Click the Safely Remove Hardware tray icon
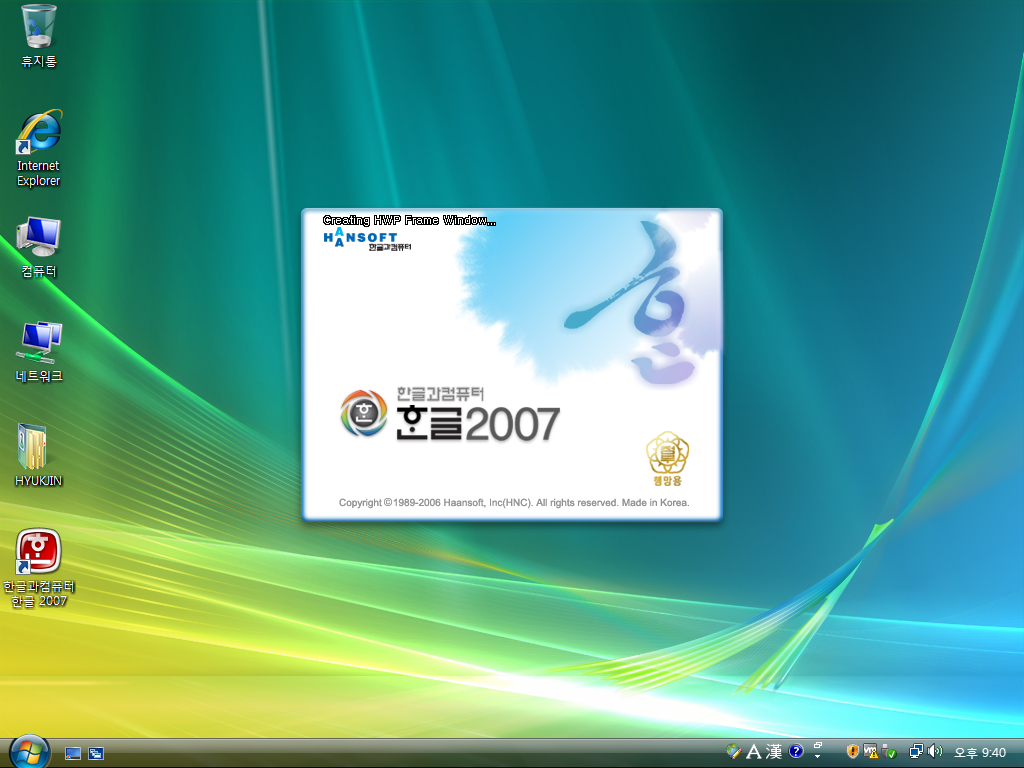The width and height of the screenshot is (1024, 768). (889, 752)
